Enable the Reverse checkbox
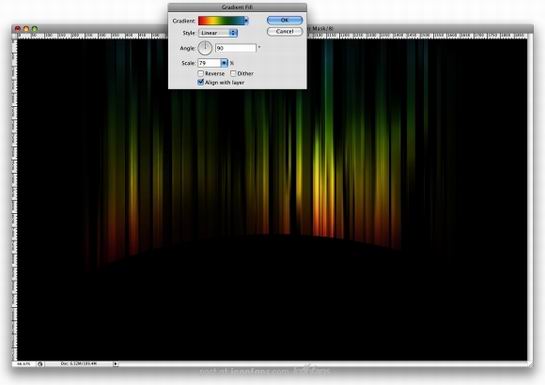The height and width of the screenshot is (385, 545). coord(201,73)
